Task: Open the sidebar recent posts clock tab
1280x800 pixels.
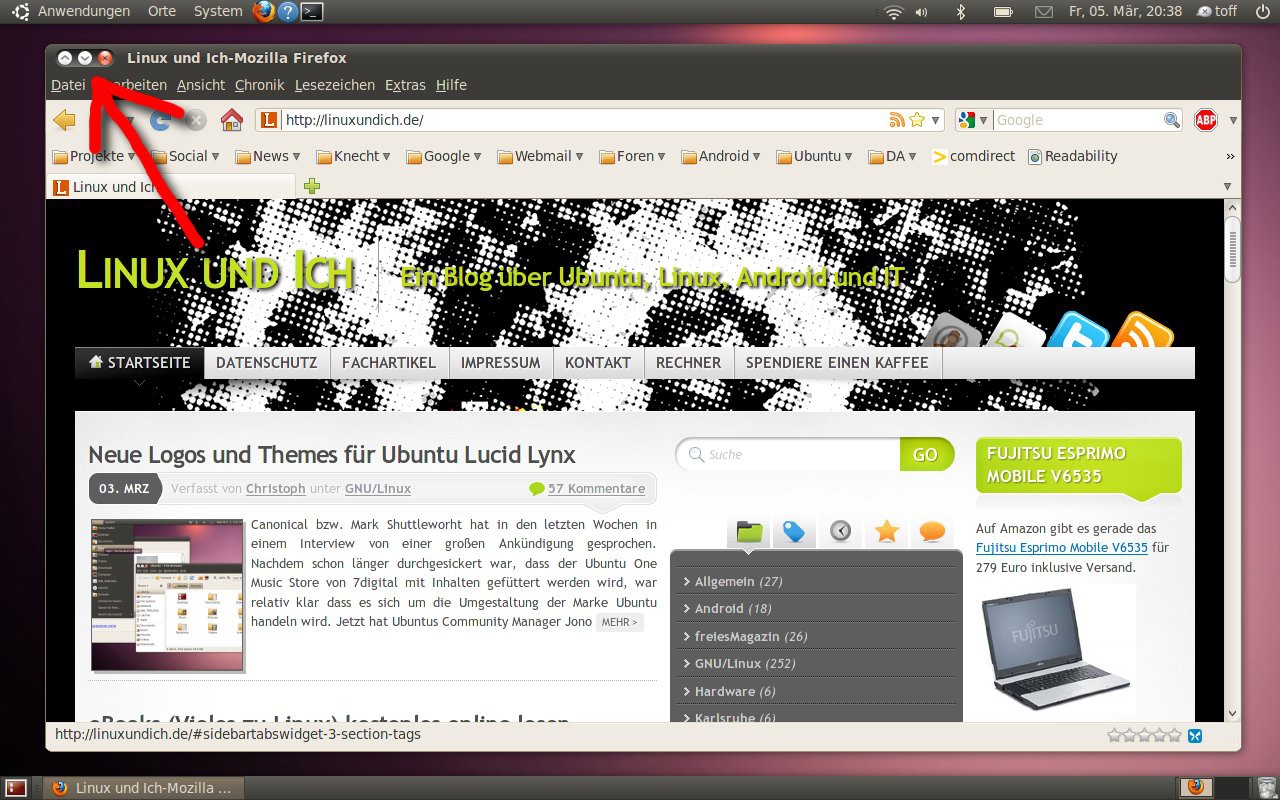Action: 840,531
